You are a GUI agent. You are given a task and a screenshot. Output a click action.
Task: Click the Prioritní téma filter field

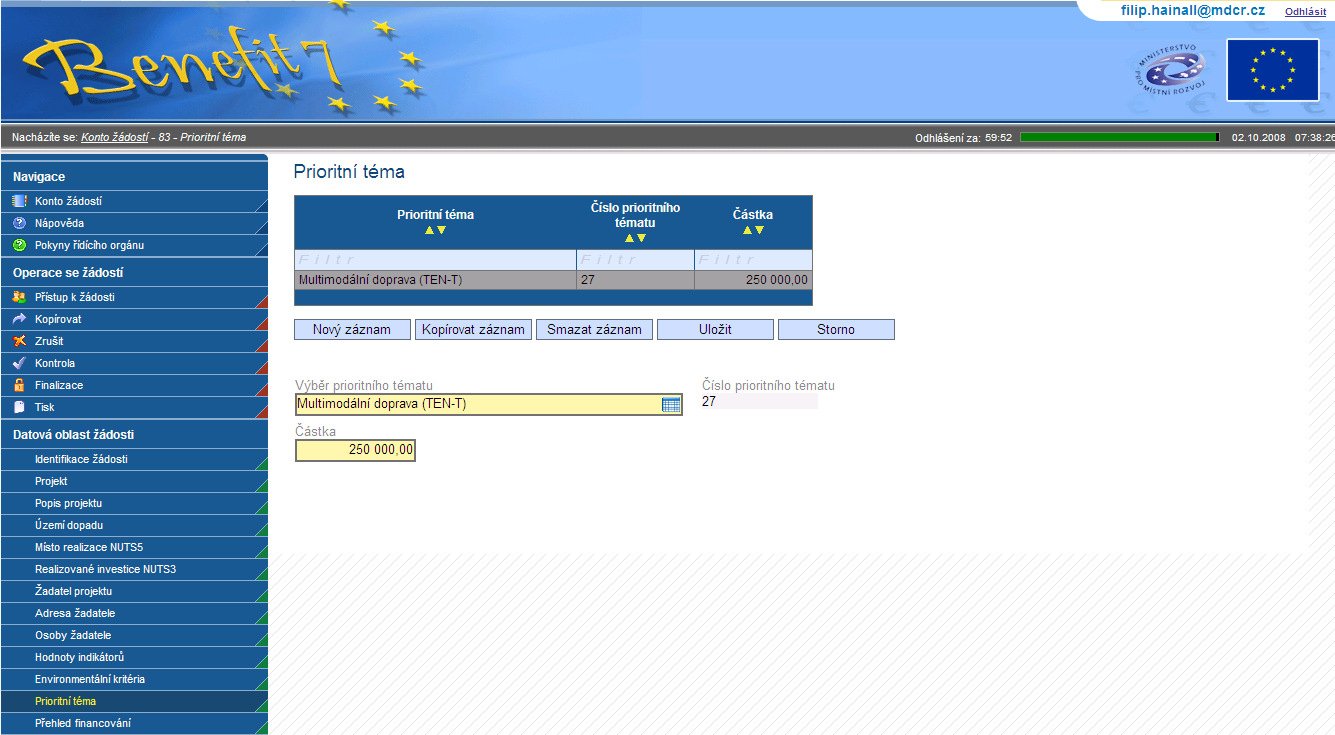pos(435,260)
